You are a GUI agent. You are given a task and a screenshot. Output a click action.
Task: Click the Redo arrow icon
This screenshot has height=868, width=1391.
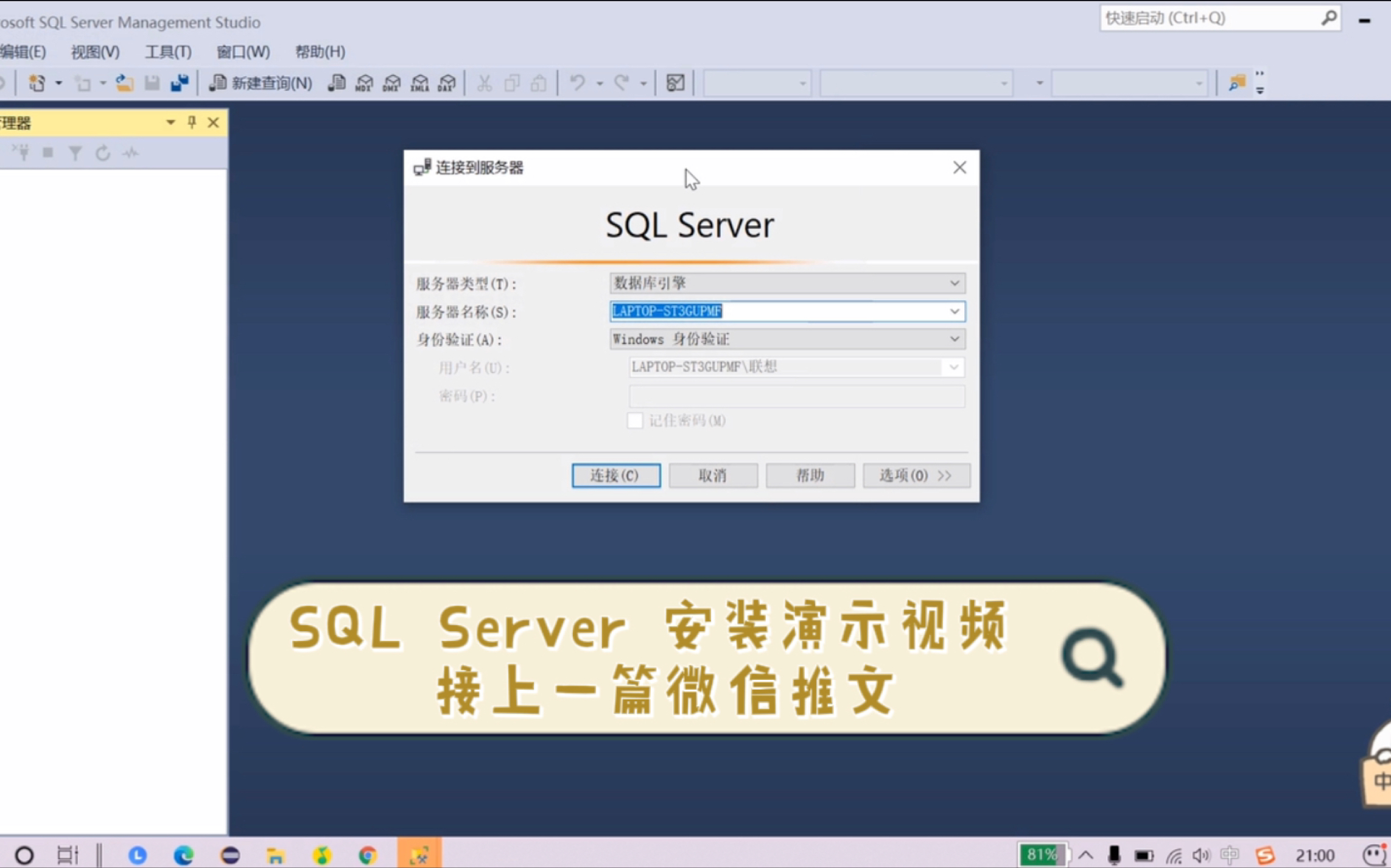click(x=622, y=82)
